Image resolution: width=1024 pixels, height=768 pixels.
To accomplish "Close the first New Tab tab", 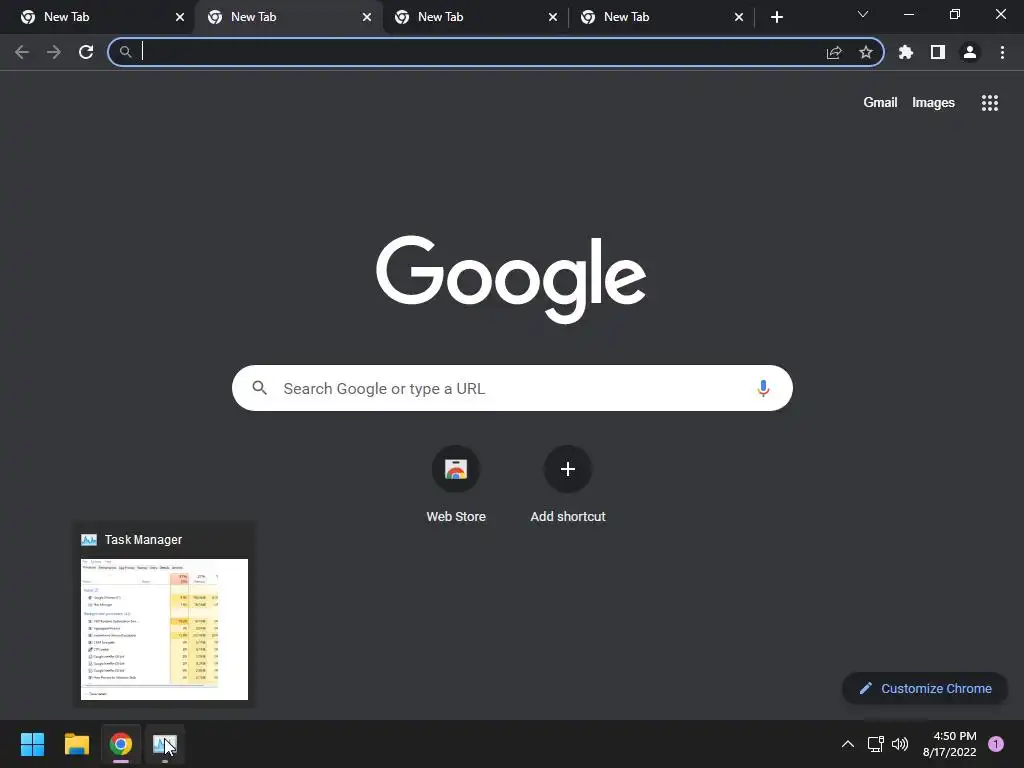I will point(180,17).
